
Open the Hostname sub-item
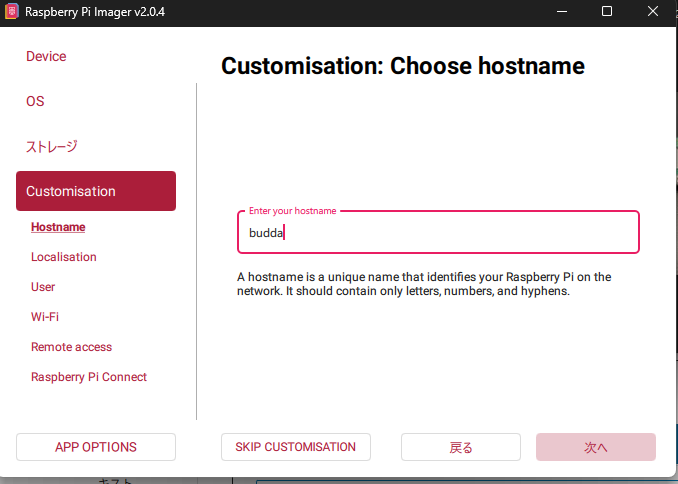point(58,227)
